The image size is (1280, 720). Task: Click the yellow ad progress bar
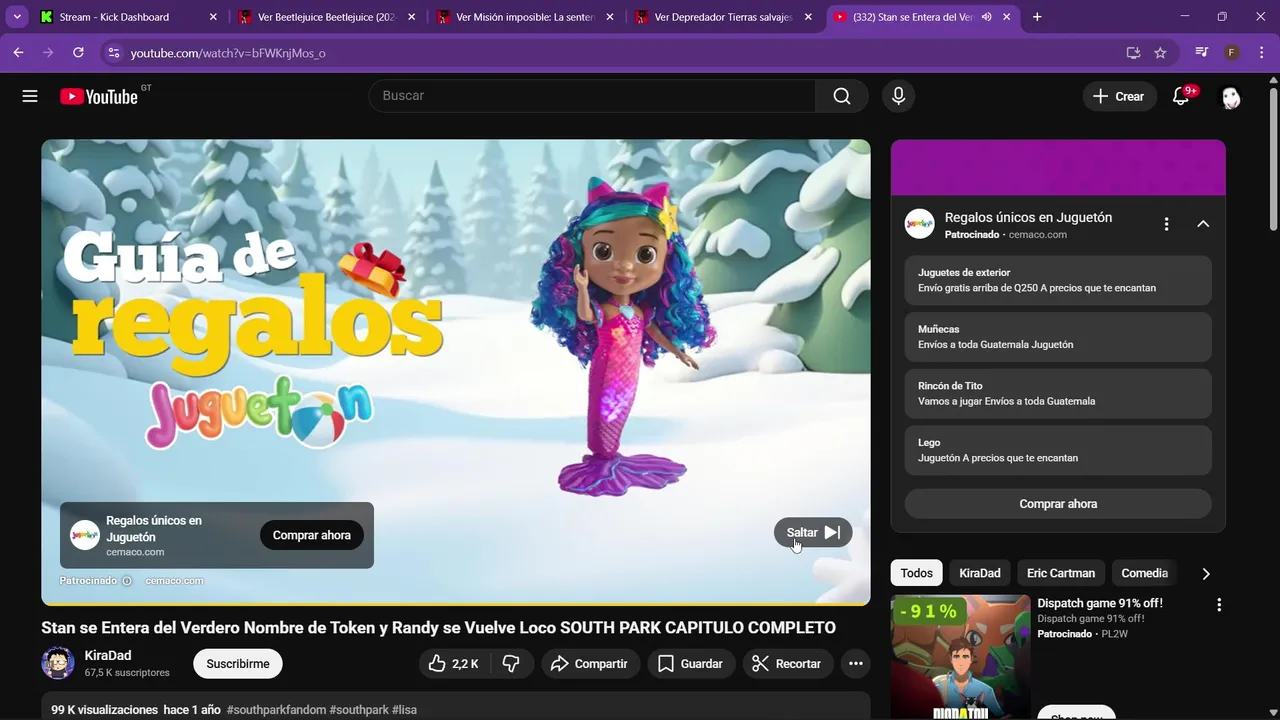455,604
